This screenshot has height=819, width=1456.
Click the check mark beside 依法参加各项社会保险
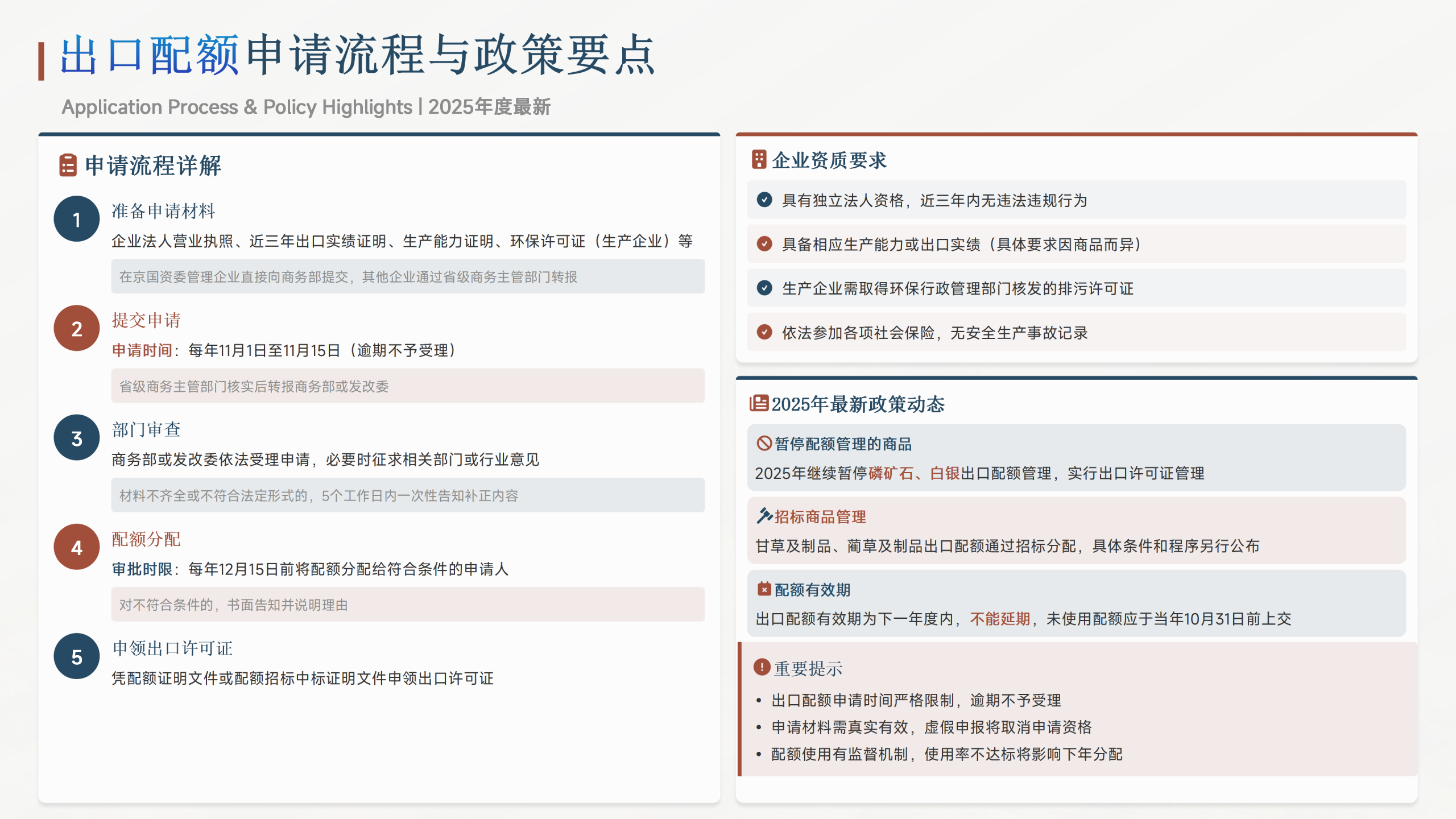coord(764,332)
